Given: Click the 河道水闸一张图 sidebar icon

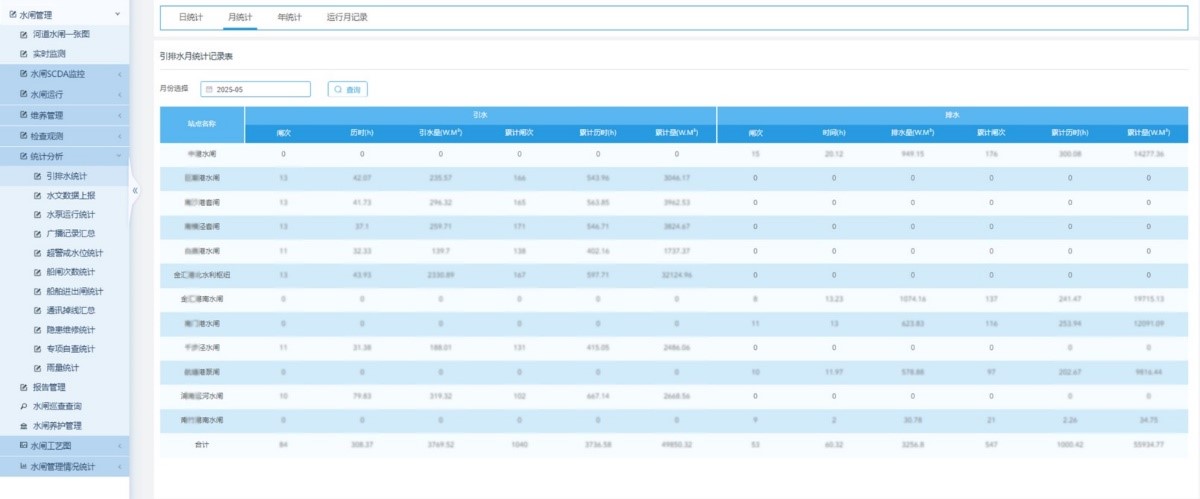Looking at the screenshot, I should 24,34.
